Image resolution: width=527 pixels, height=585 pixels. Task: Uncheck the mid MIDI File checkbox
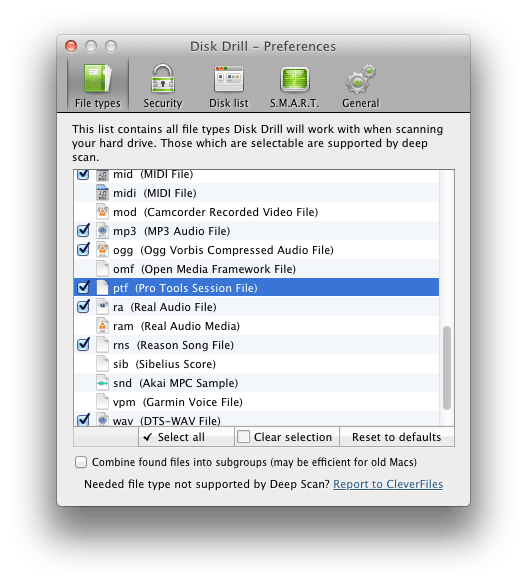pyautogui.click(x=83, y=174)
